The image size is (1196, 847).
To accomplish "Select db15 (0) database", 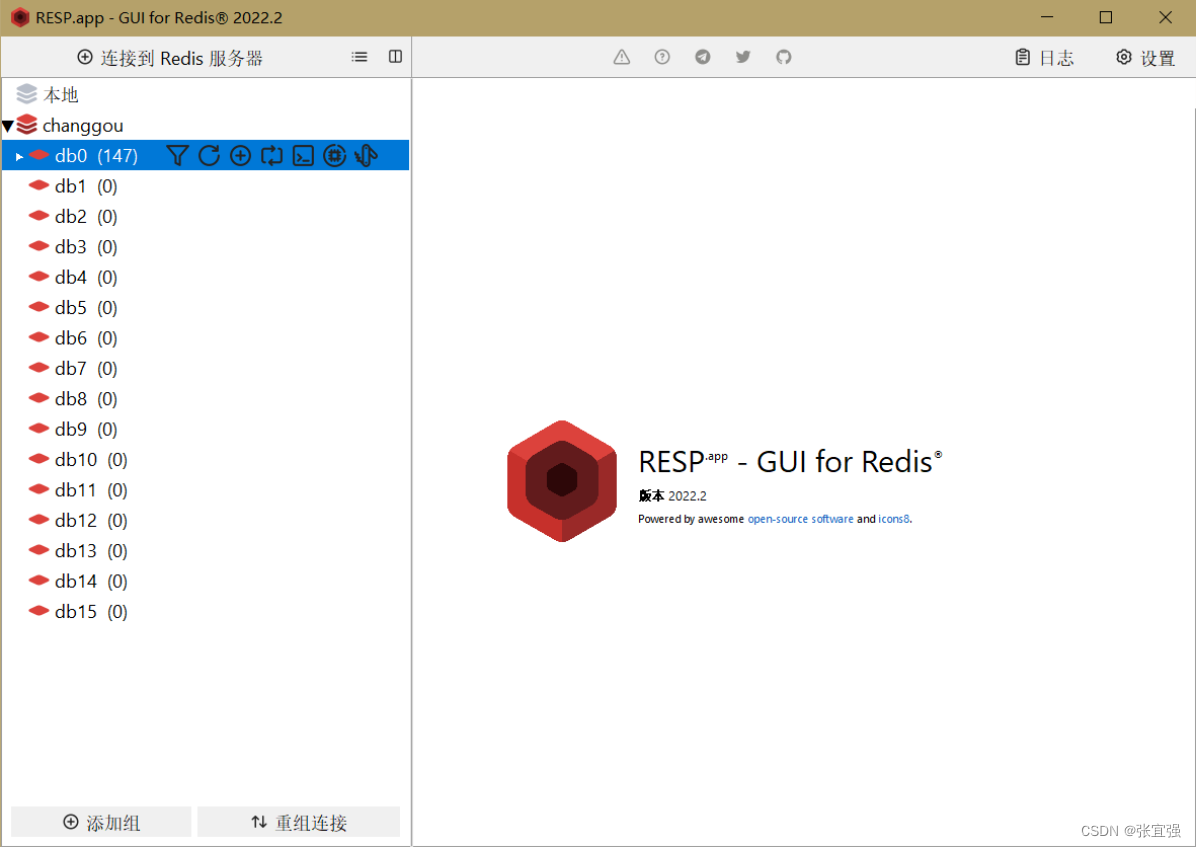I will 206,612.
